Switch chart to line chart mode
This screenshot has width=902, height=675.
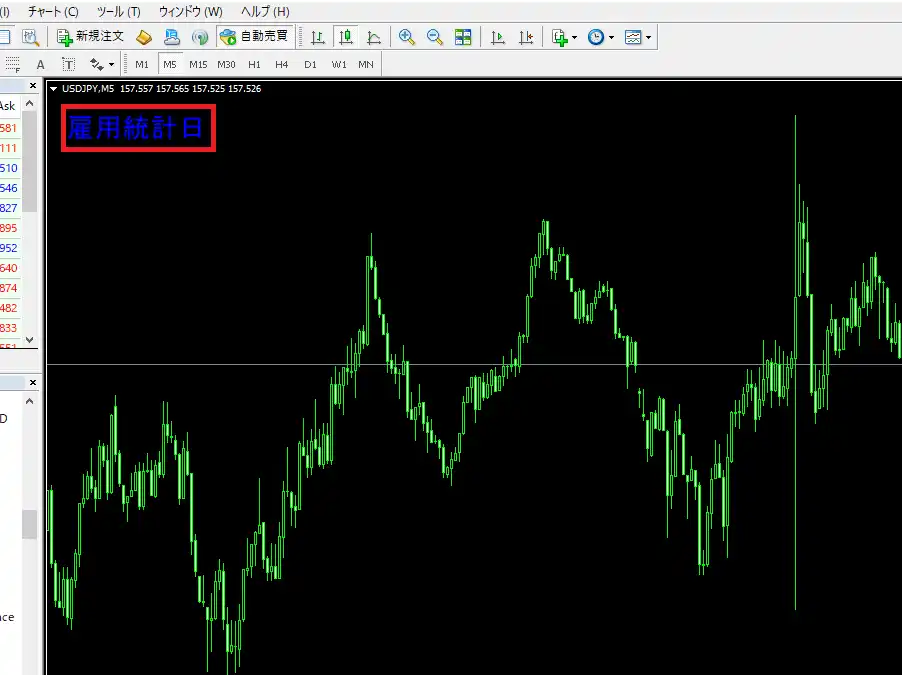pos(374,37)
